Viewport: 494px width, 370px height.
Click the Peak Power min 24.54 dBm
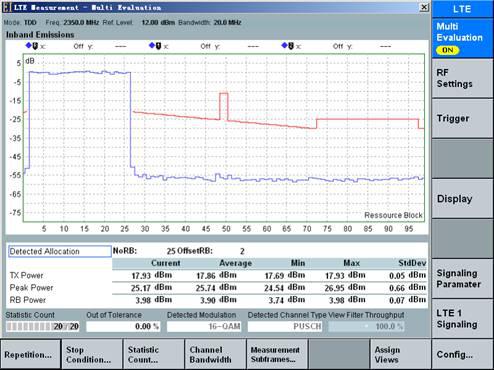click(x=285, y=287)
